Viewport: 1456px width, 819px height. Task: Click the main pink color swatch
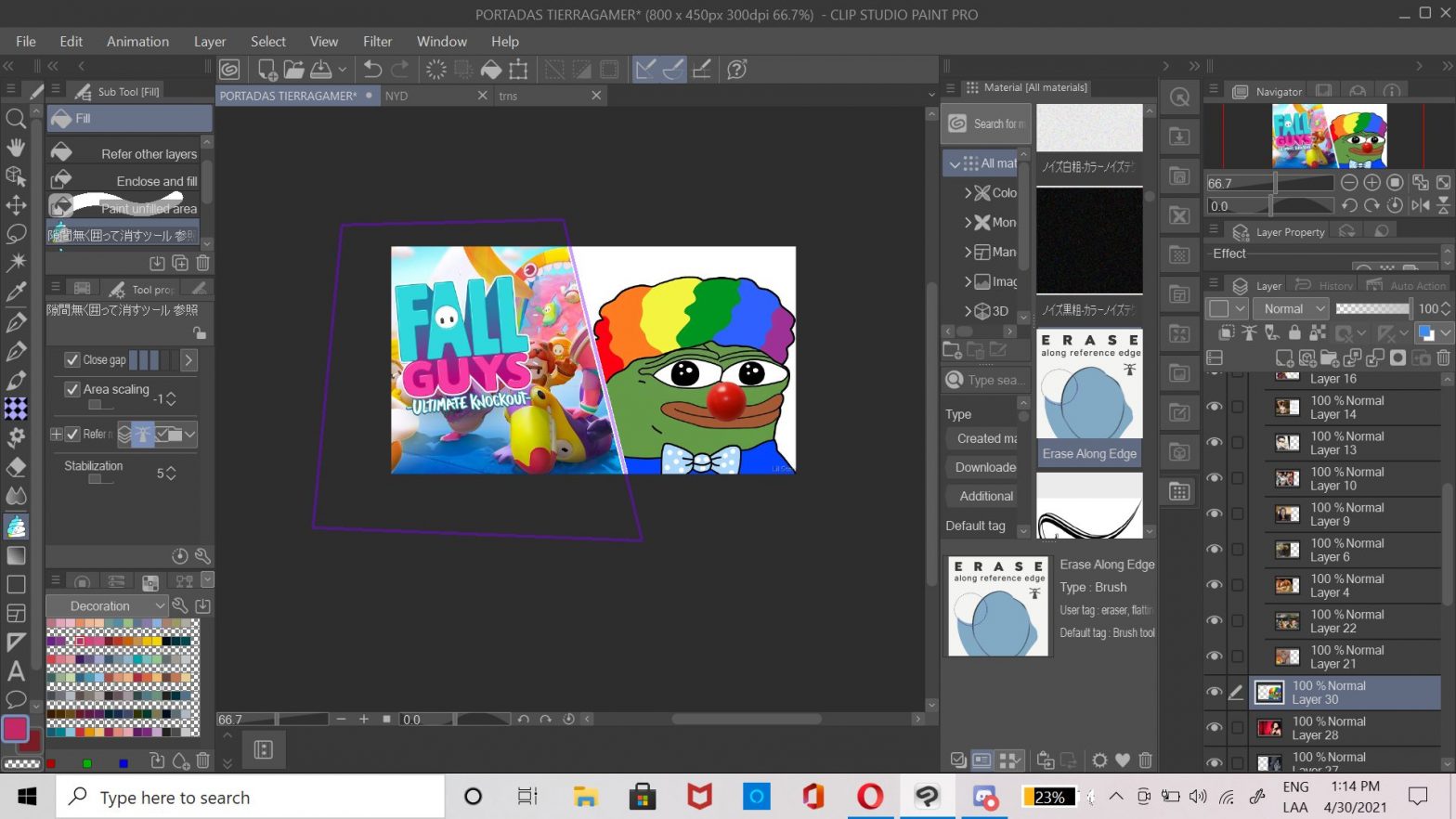coord(15,729)
